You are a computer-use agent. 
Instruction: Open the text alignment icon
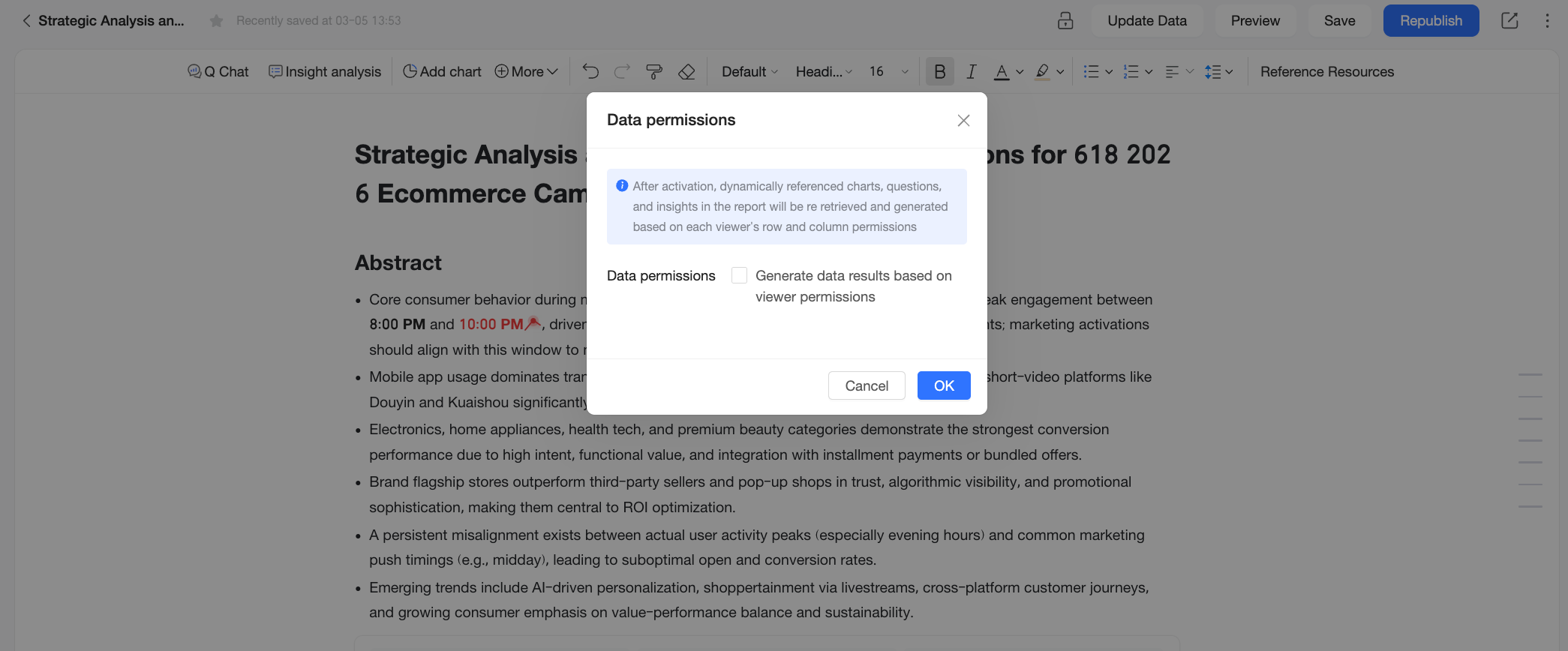1172,71
